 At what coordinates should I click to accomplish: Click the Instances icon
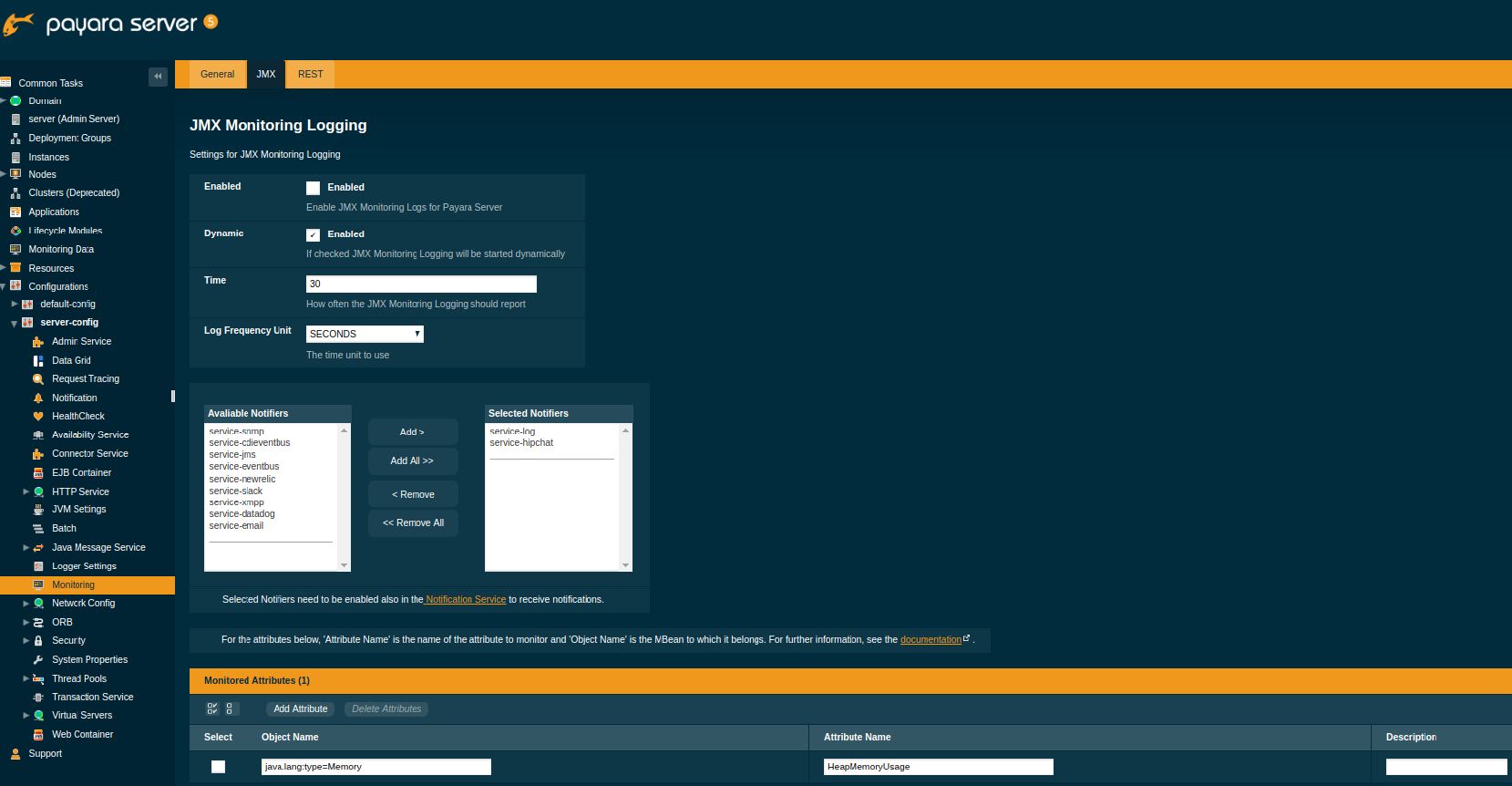coord(15,158)
